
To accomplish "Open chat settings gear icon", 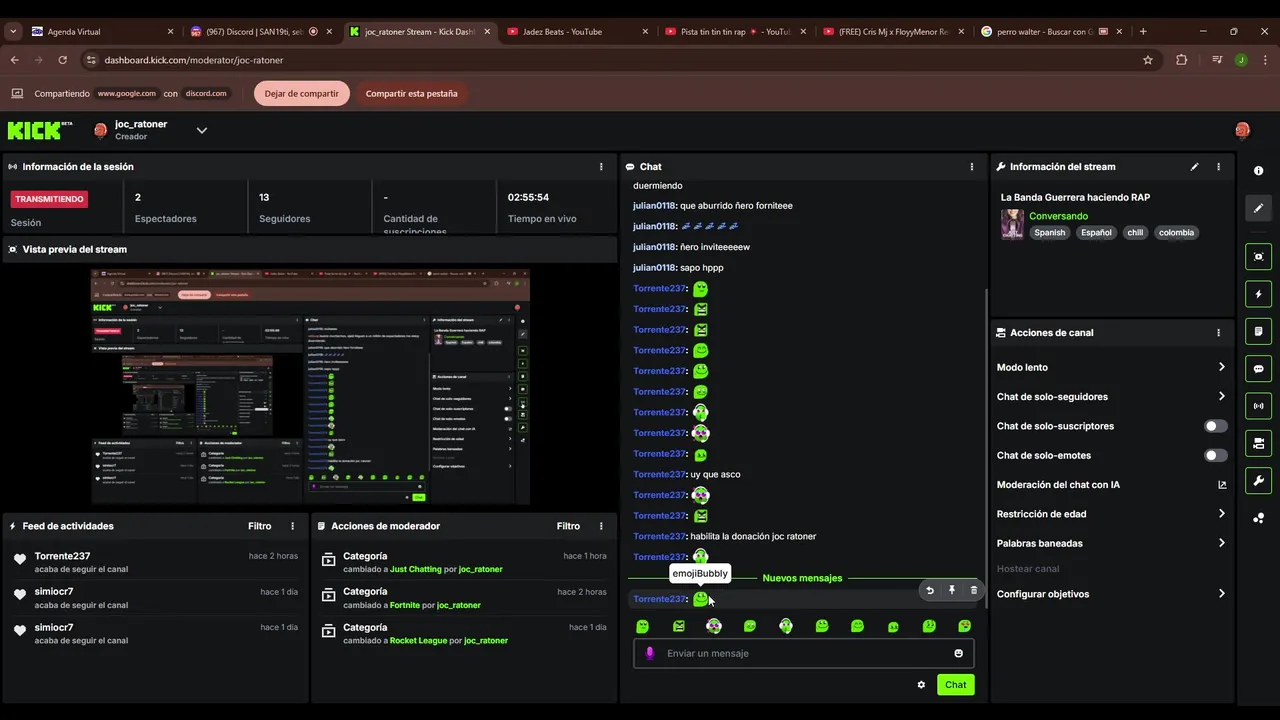I will point(921,685).
